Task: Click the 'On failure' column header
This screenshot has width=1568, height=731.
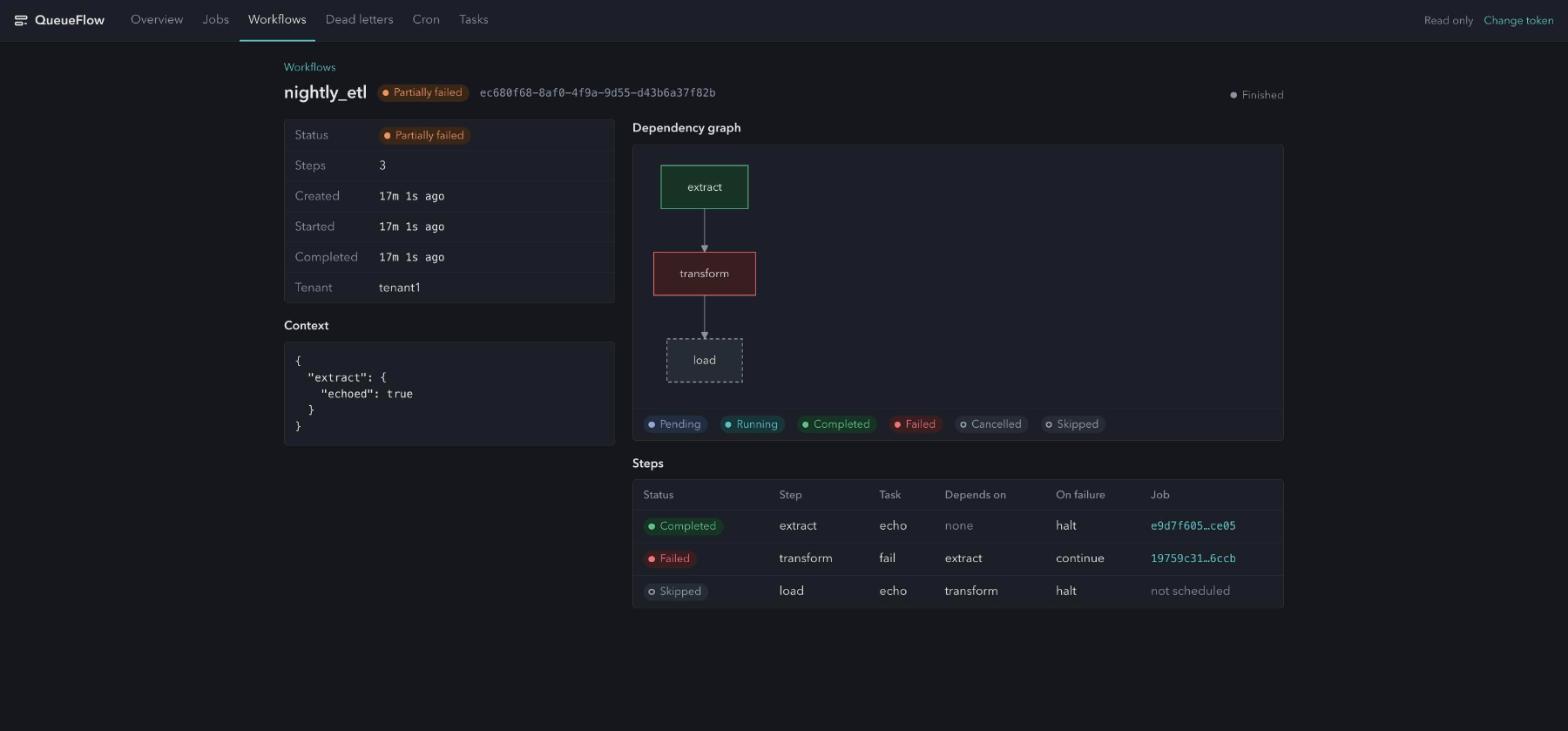Action: [x=1080, y=495]
